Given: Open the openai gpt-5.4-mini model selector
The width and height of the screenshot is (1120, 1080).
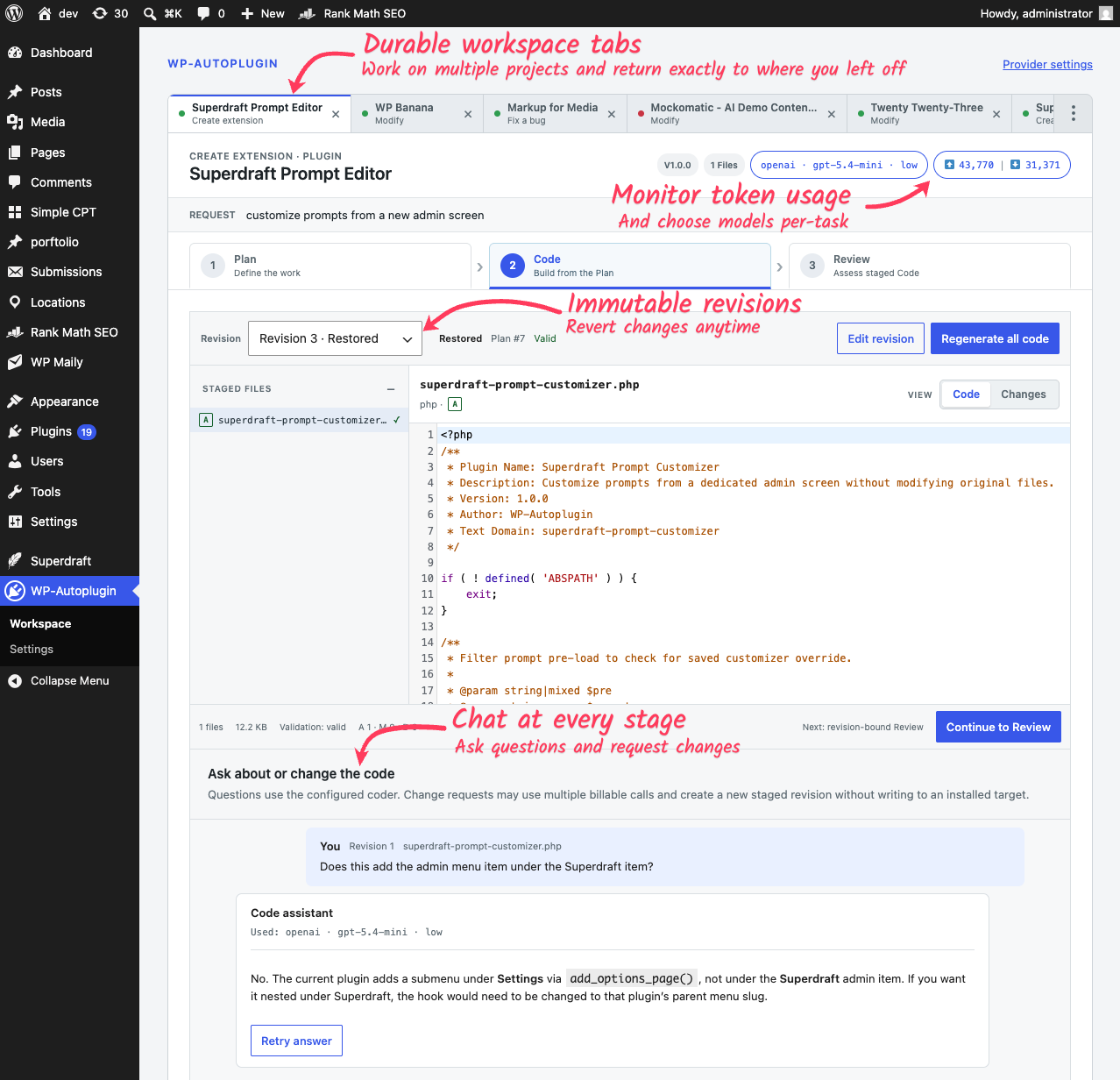Looking at the screenshot, I should pos(839,165).
